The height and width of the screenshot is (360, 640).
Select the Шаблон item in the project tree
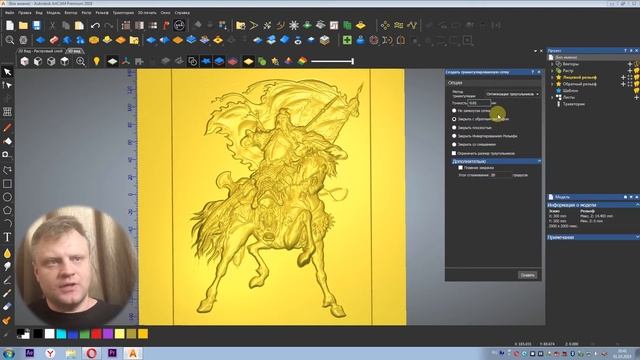(x=570, y=91)
